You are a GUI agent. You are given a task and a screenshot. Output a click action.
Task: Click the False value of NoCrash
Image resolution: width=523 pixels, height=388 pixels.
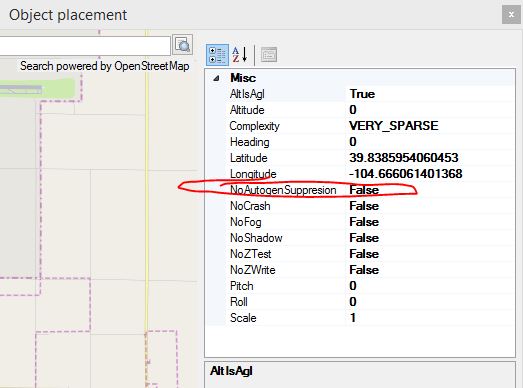tap(364, 206)
